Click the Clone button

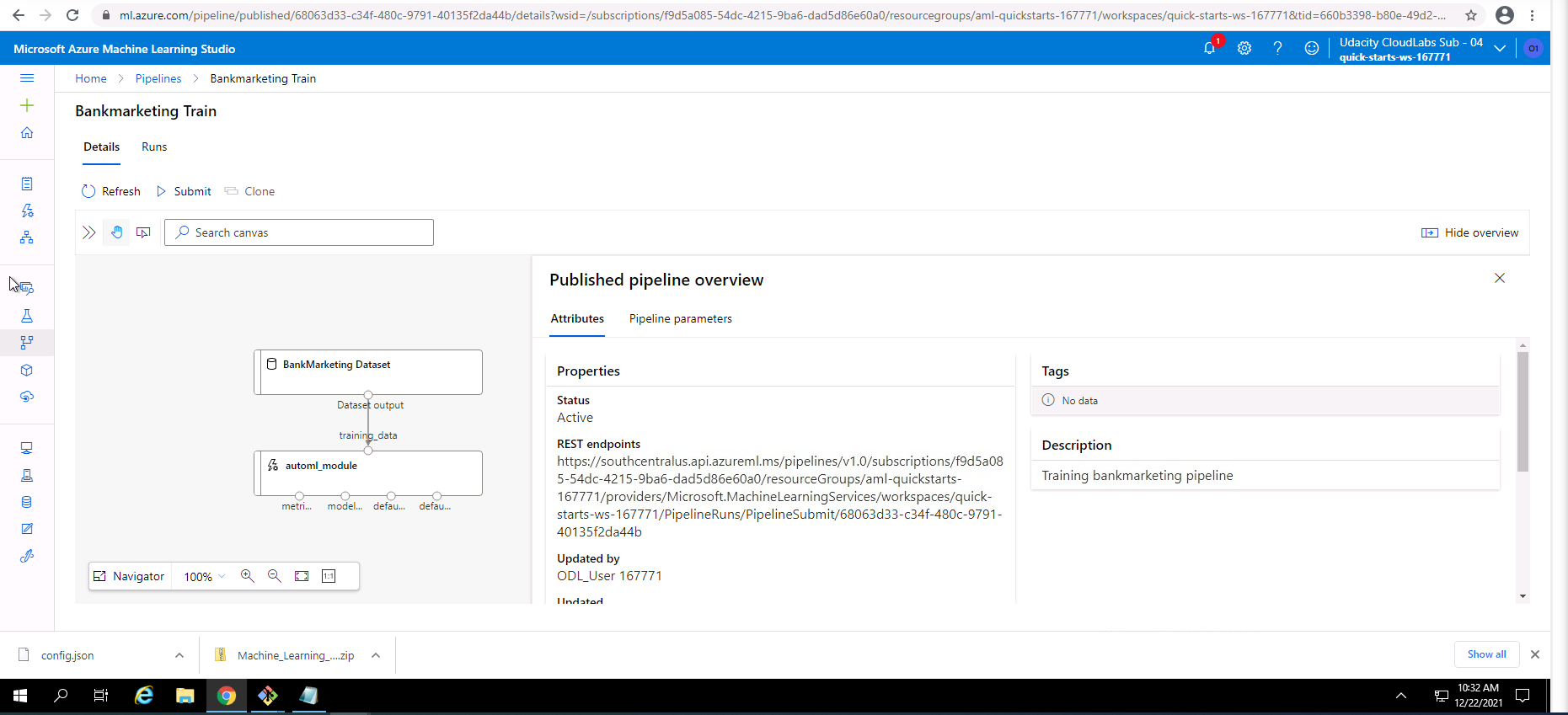pos(249,191)
